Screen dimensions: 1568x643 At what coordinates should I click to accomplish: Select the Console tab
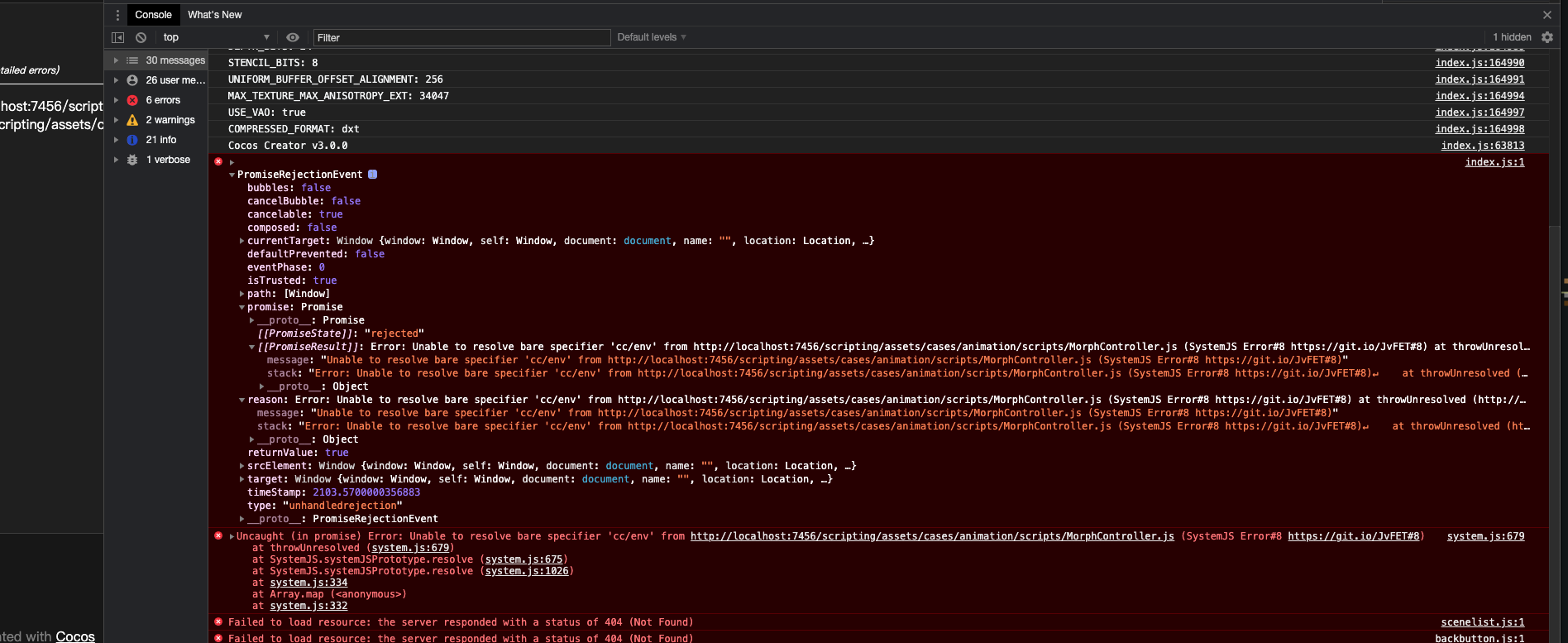pyautogui.click(x=153, y=15)
